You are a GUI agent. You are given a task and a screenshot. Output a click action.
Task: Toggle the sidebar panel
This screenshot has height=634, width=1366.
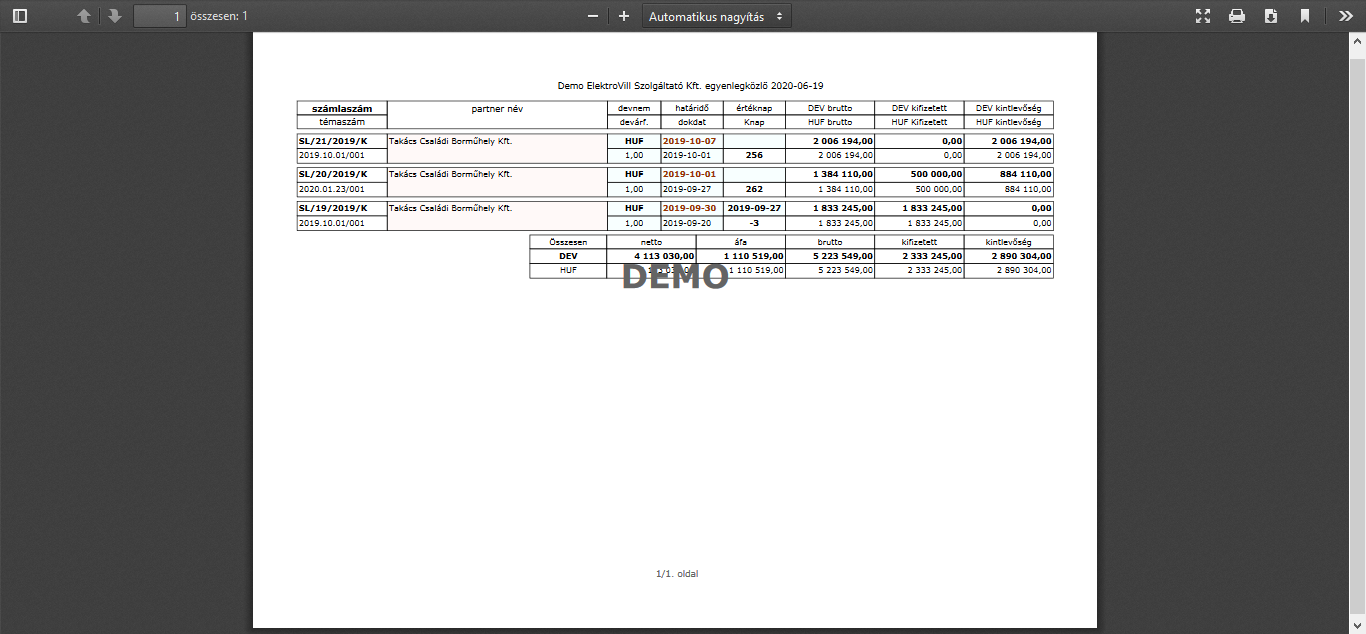[20, 16]
